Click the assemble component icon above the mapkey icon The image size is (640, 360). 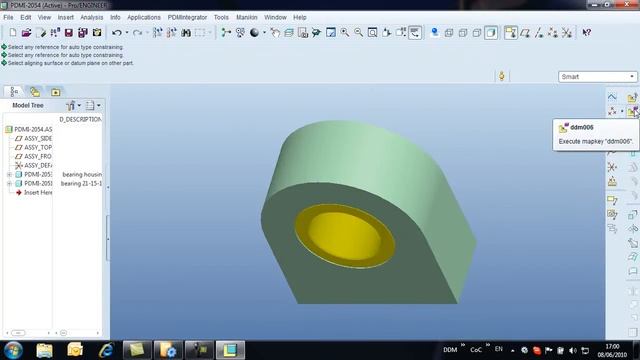tap(632, 97)
